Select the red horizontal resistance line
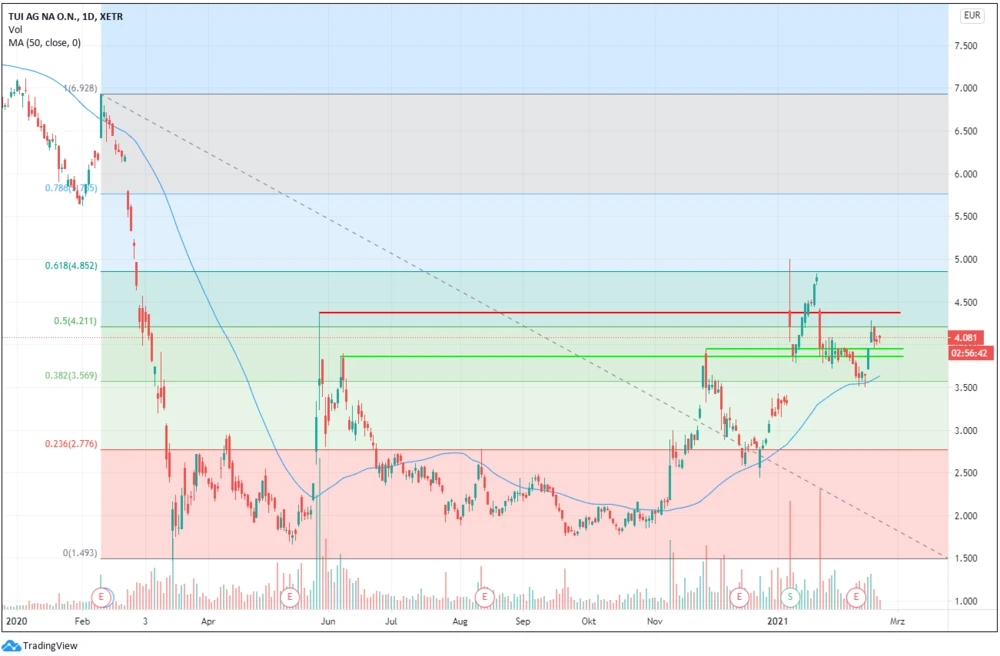This screenshot has height=656, width=1000. pyautogui.click(x=600, y=313)
